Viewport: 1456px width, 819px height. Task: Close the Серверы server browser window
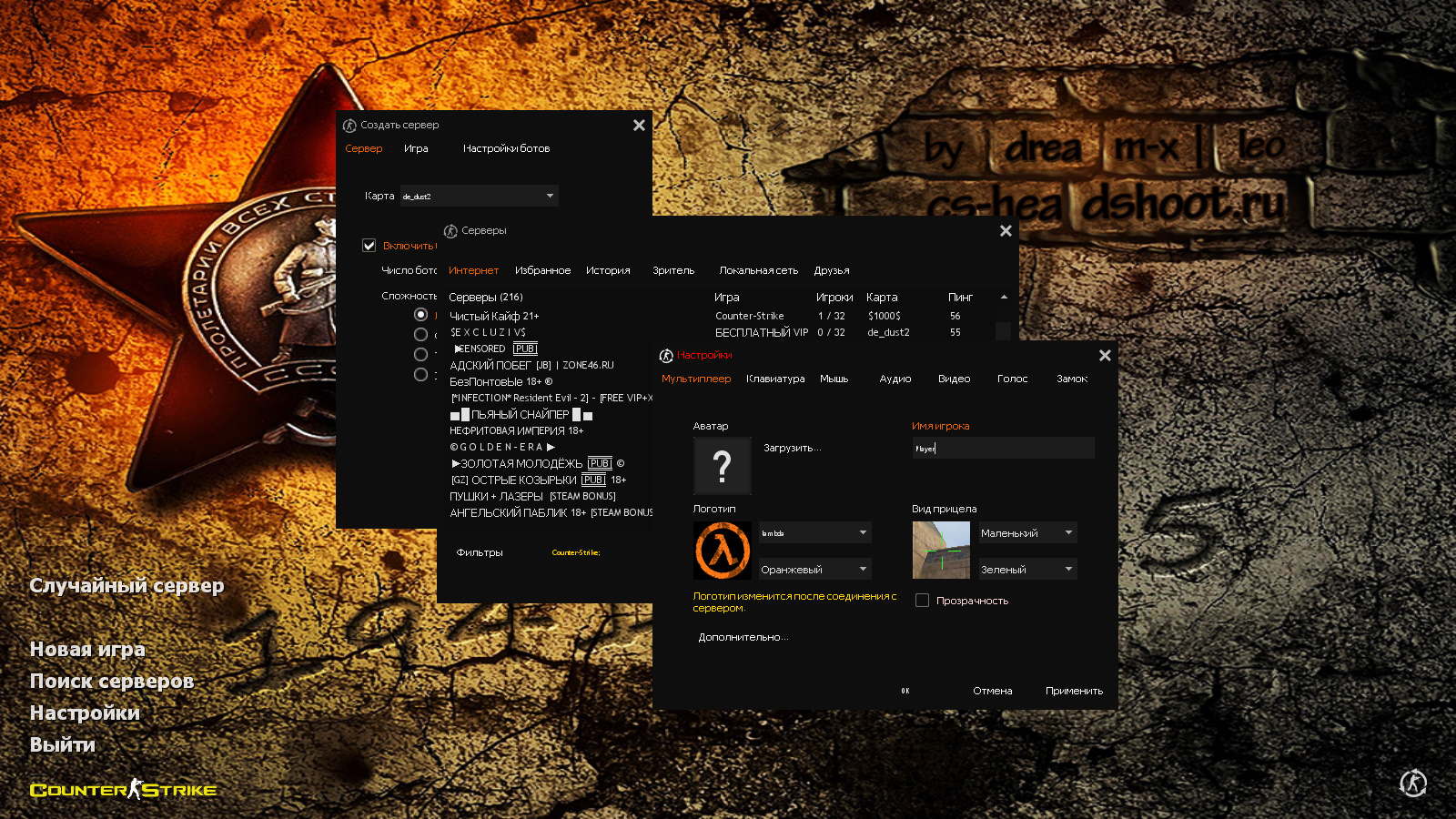1006,231
